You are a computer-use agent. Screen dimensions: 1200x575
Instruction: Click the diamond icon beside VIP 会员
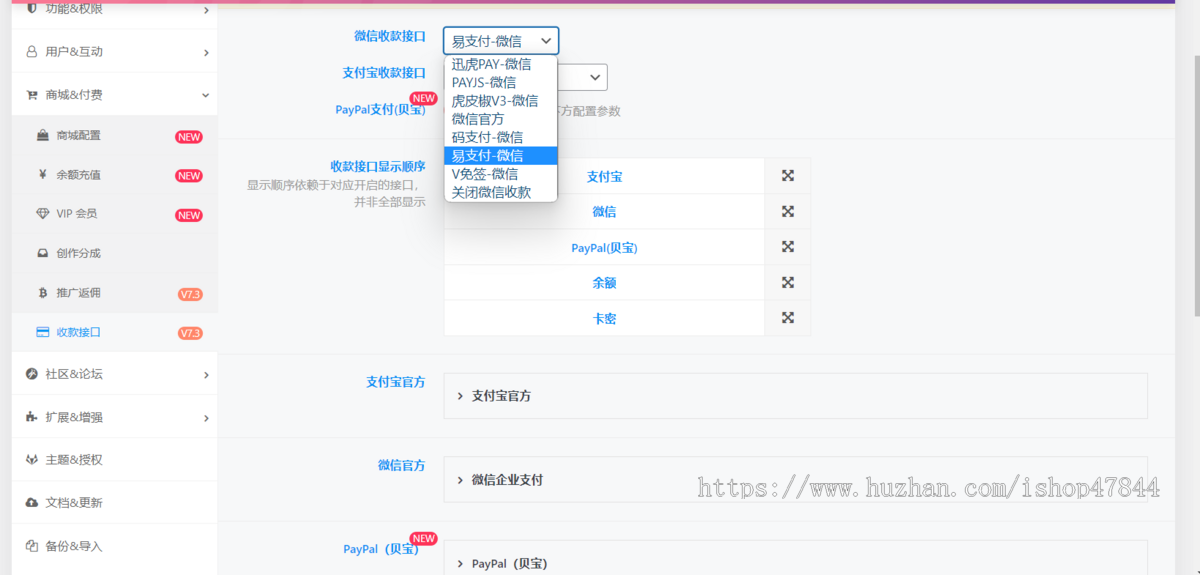(x=43, y=214)
